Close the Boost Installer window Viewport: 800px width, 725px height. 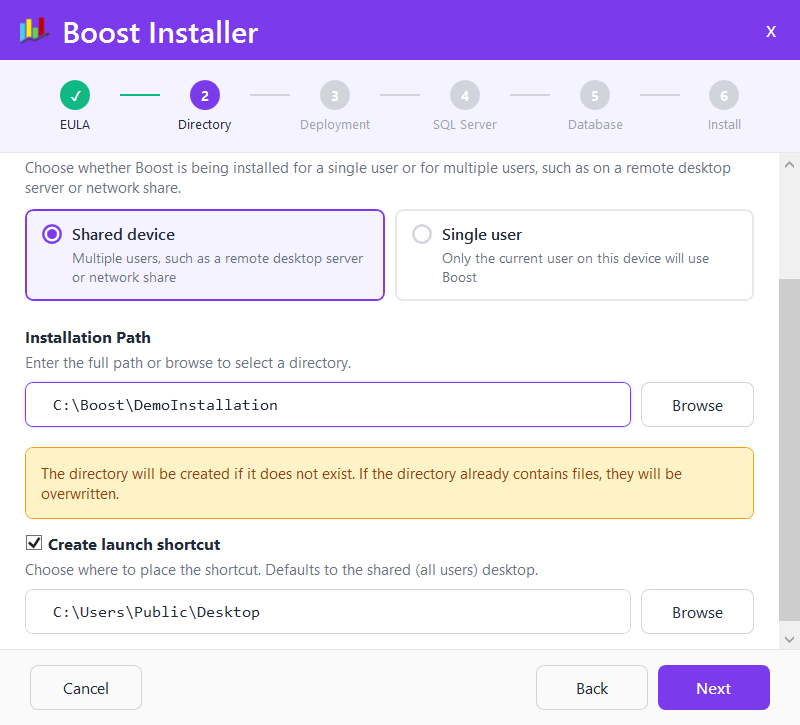[771, 32]
